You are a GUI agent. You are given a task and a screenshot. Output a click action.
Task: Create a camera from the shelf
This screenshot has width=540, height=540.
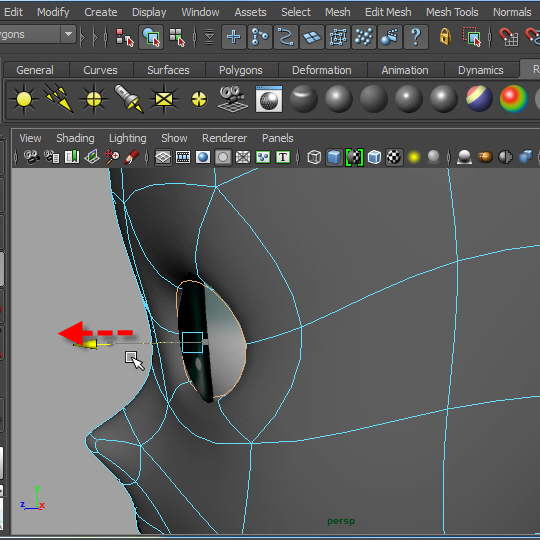pos(233,99)
